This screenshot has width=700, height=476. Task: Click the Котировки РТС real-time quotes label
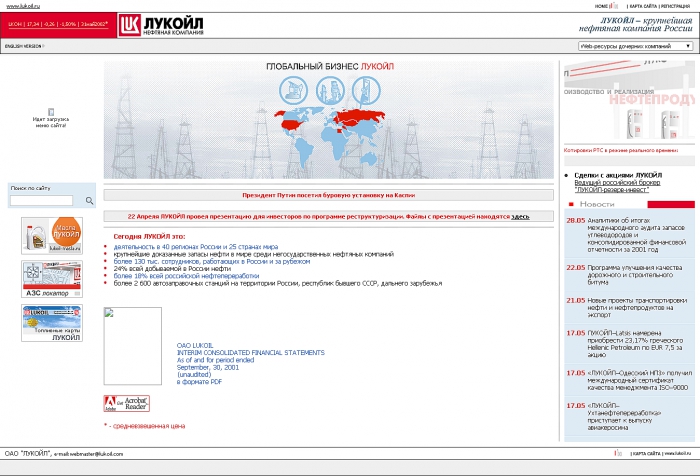[621, 150]
